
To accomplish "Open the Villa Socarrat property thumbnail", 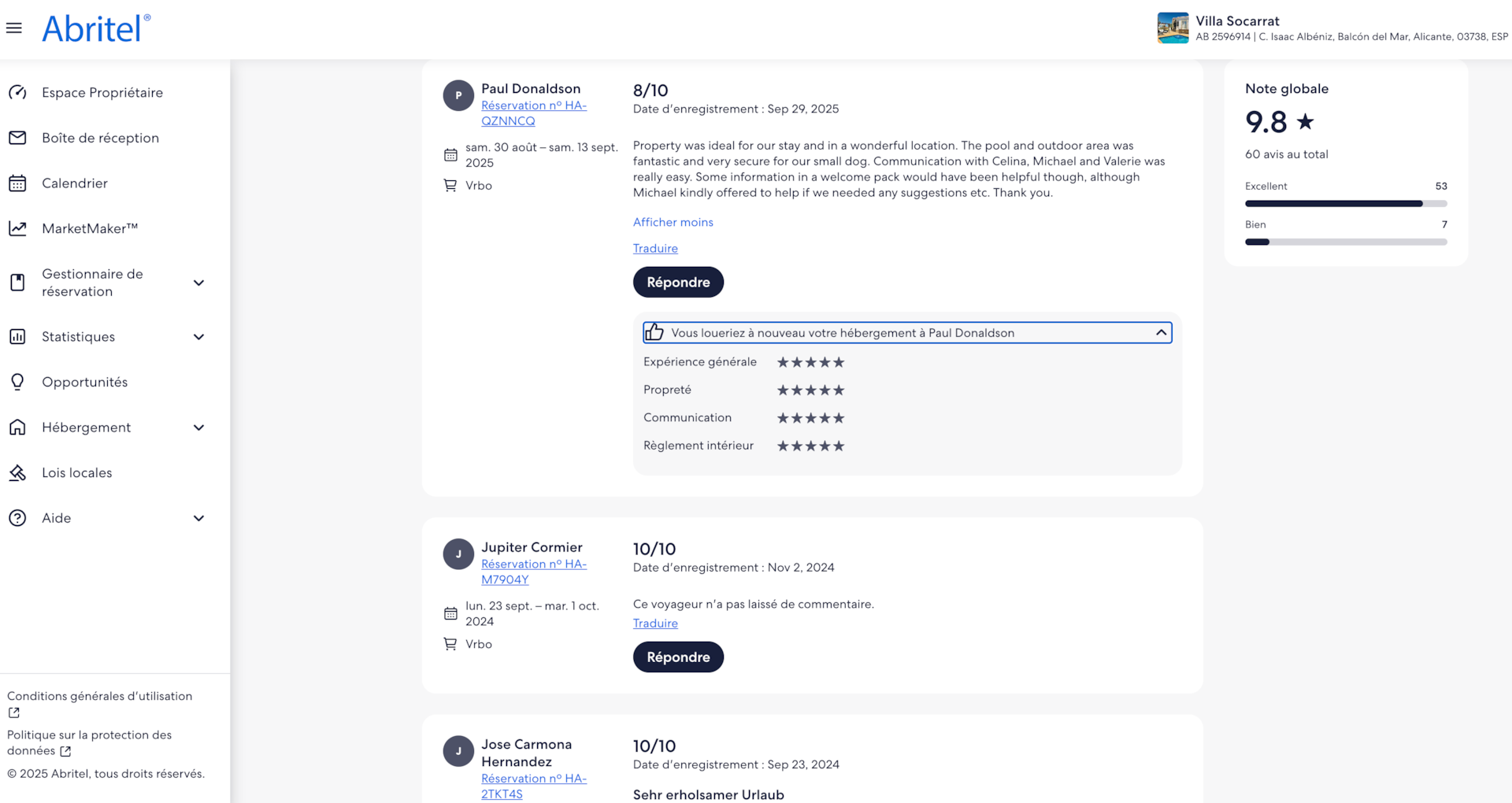I will (1172, 28).
